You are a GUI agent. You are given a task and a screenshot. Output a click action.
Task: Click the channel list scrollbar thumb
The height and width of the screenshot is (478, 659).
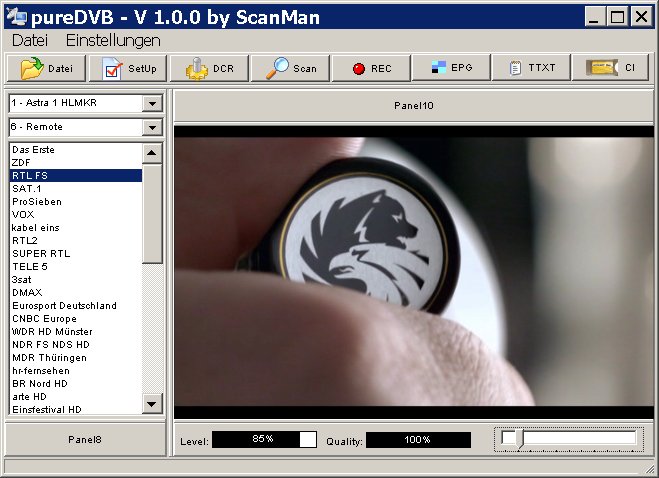click(x=152, y=214)
